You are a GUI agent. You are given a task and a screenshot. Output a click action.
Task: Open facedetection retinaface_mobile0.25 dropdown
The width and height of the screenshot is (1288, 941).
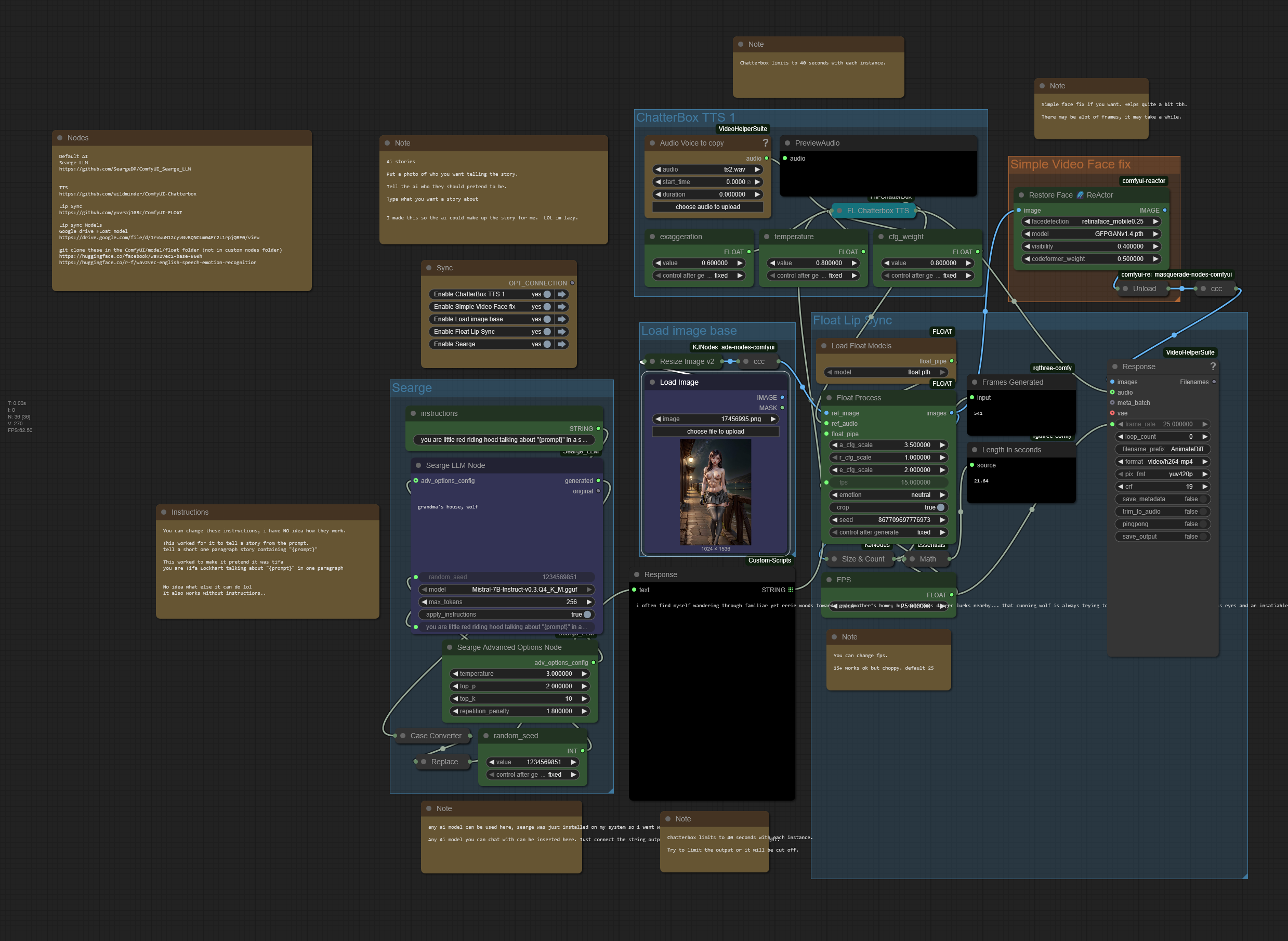[x=1092, y=221]
